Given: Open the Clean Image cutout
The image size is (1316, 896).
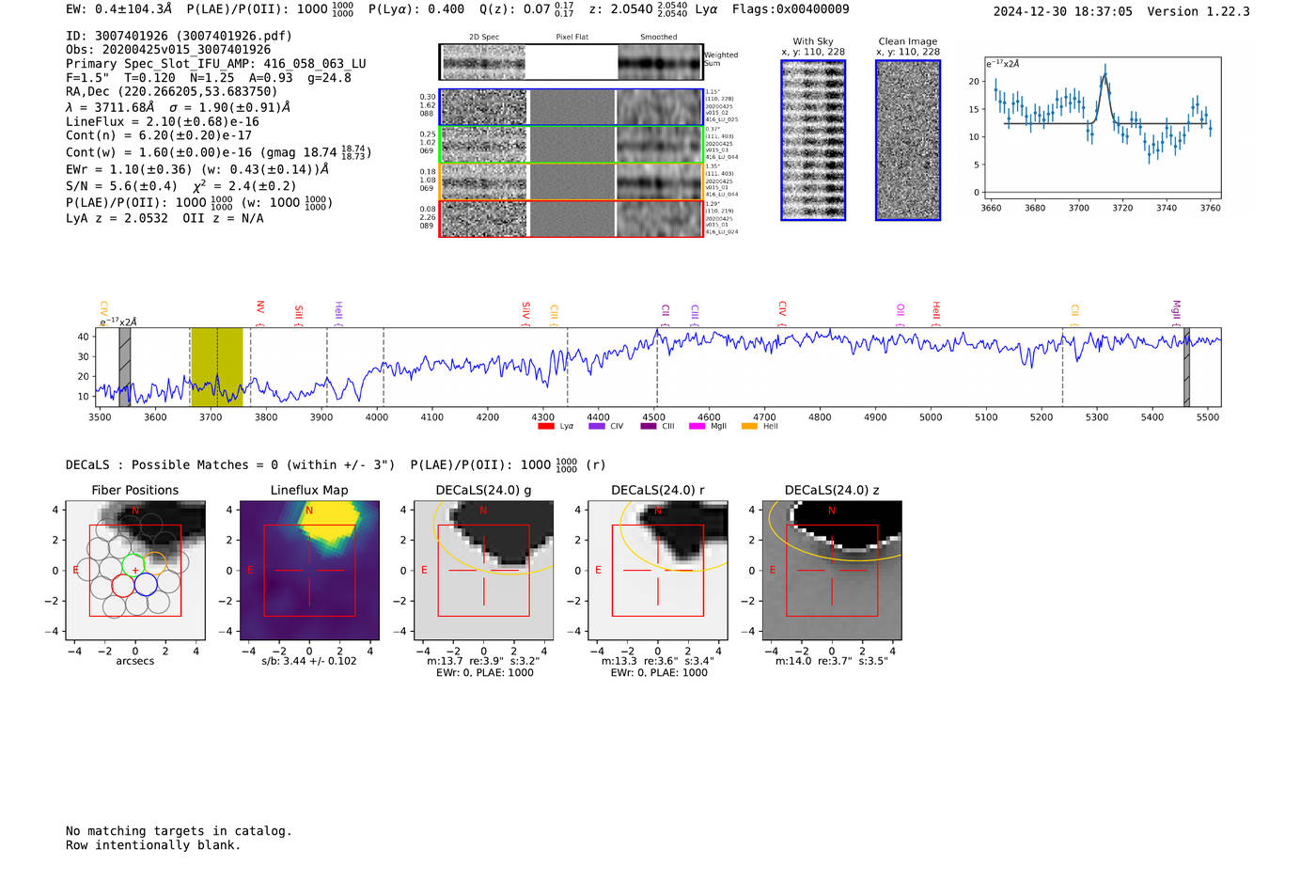Looking at the screenshot, I should point(908,140).
